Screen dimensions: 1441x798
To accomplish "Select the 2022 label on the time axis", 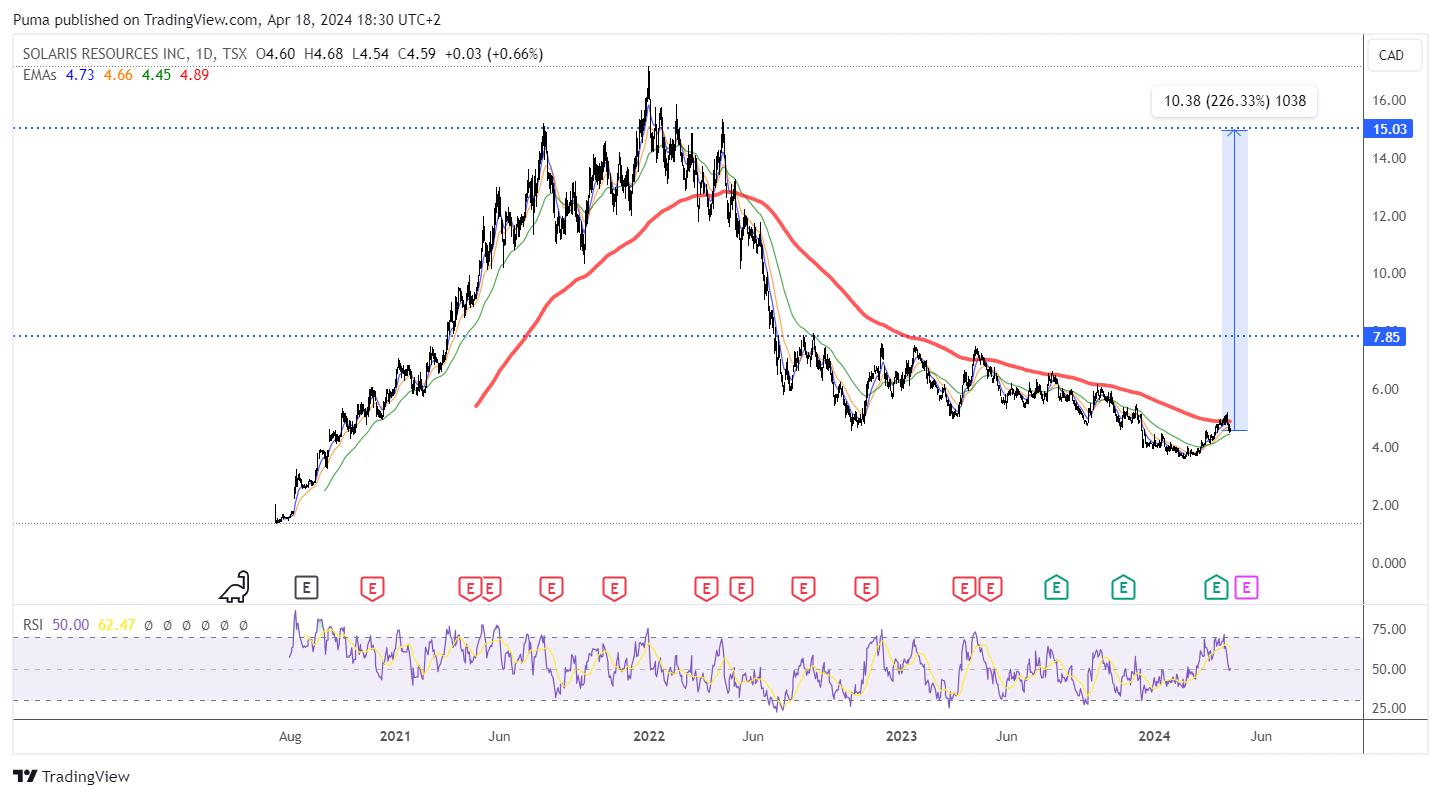I will coord(649,737).
